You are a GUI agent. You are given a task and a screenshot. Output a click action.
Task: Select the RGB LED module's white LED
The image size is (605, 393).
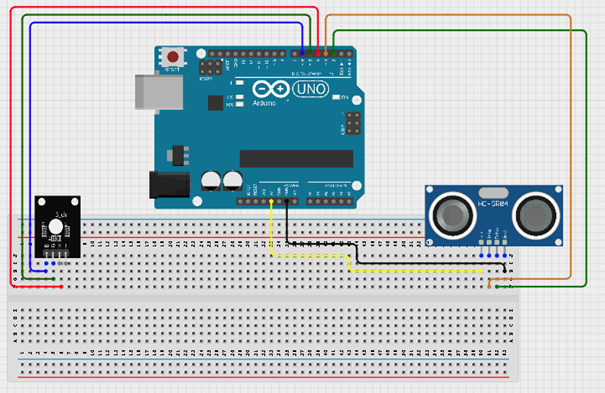(56, 227)
